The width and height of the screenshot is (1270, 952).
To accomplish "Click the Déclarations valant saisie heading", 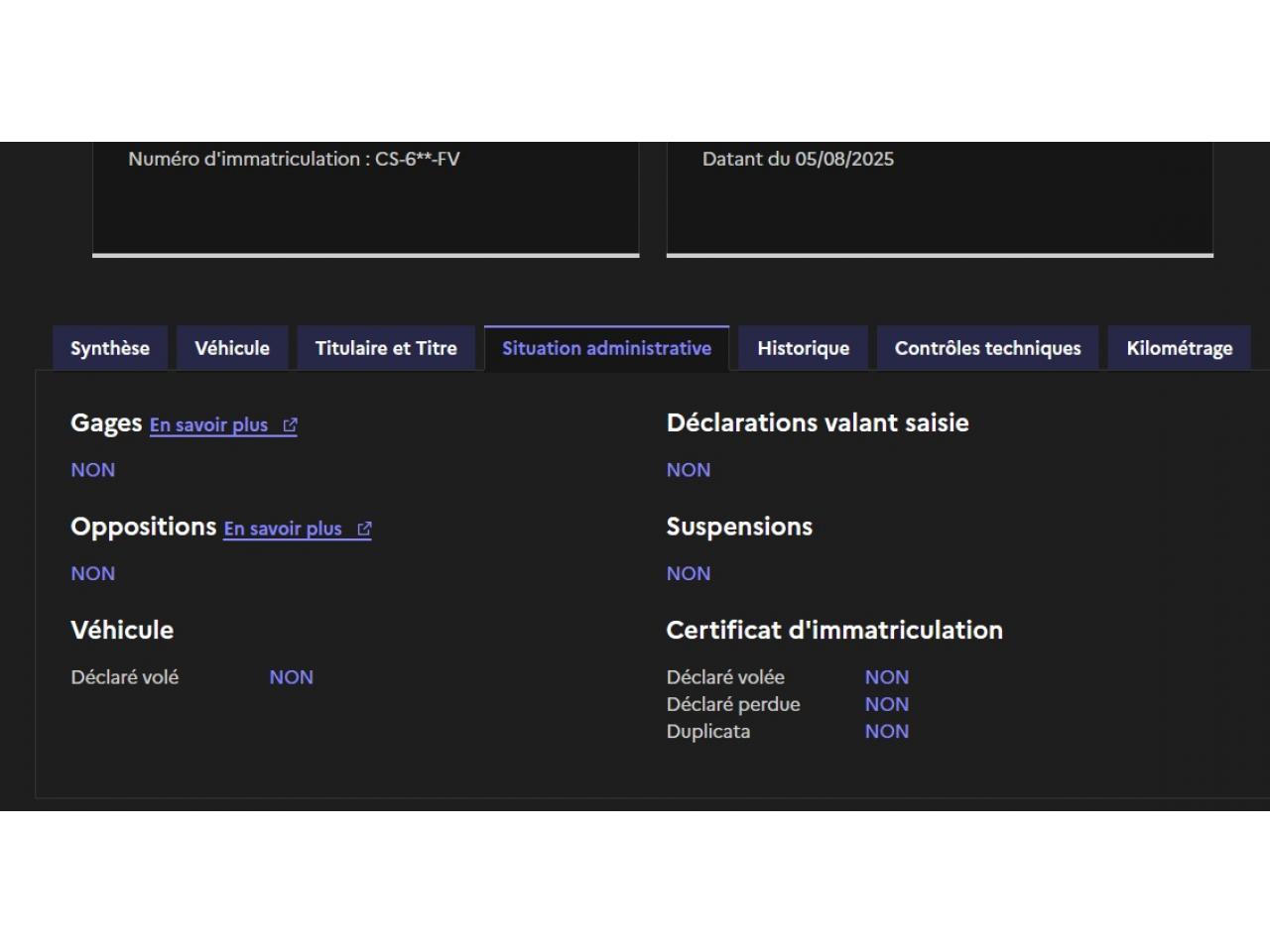I will 817,423.
